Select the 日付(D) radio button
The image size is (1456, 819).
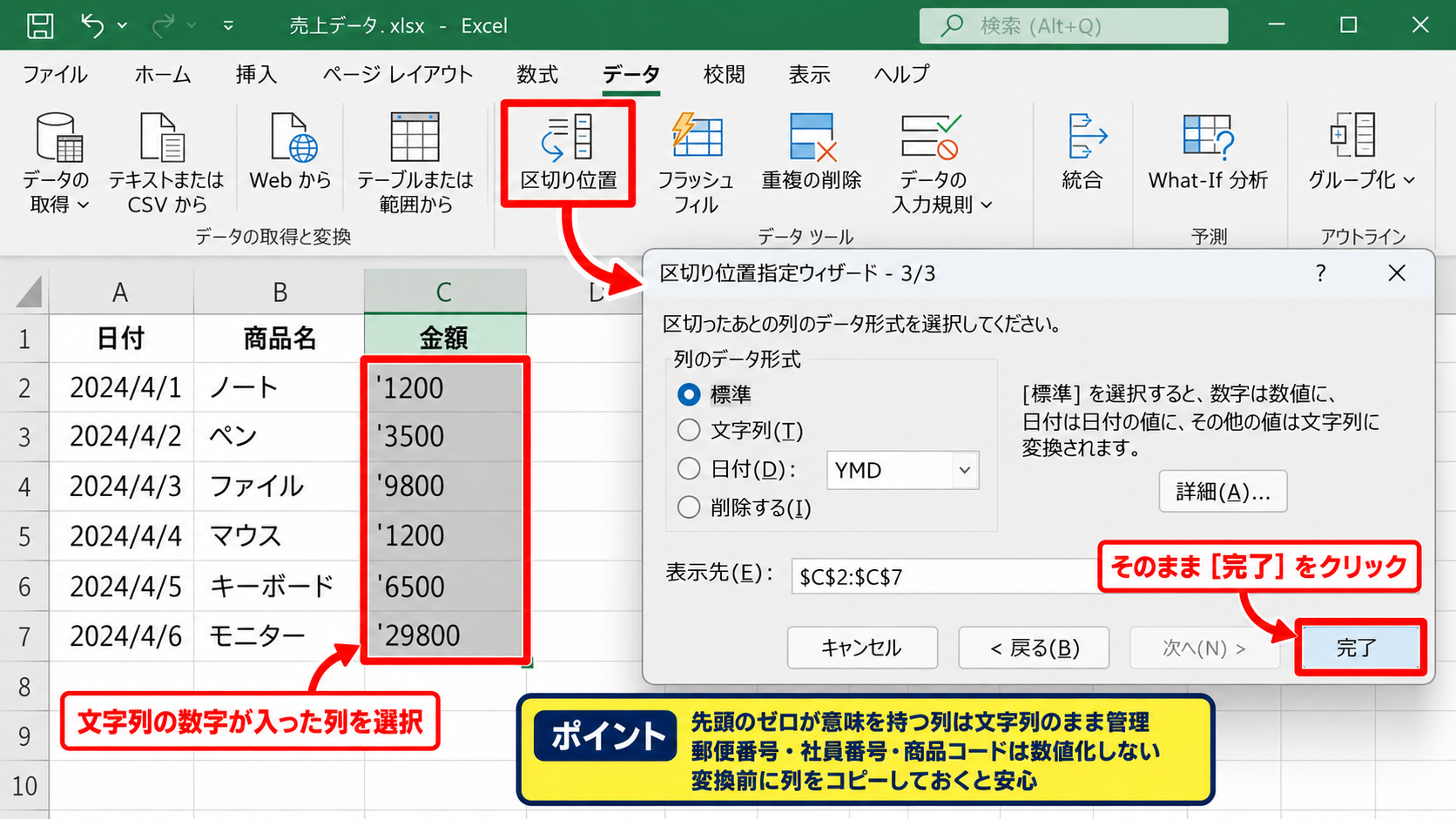coord(689,469)
